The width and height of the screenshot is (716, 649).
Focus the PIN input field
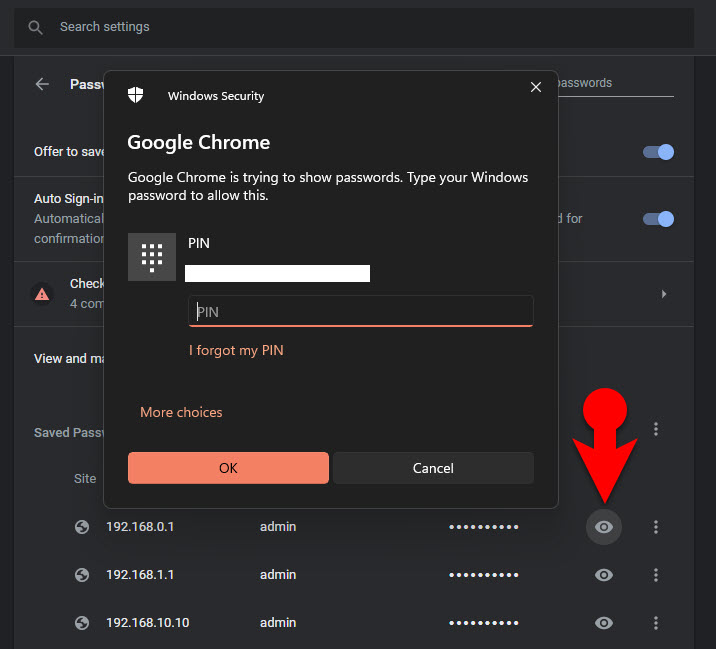click(360, 311)
